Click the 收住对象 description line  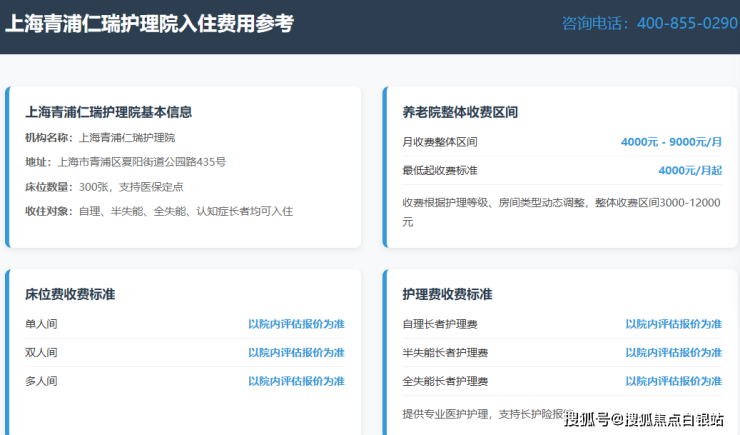pos(159,211)
